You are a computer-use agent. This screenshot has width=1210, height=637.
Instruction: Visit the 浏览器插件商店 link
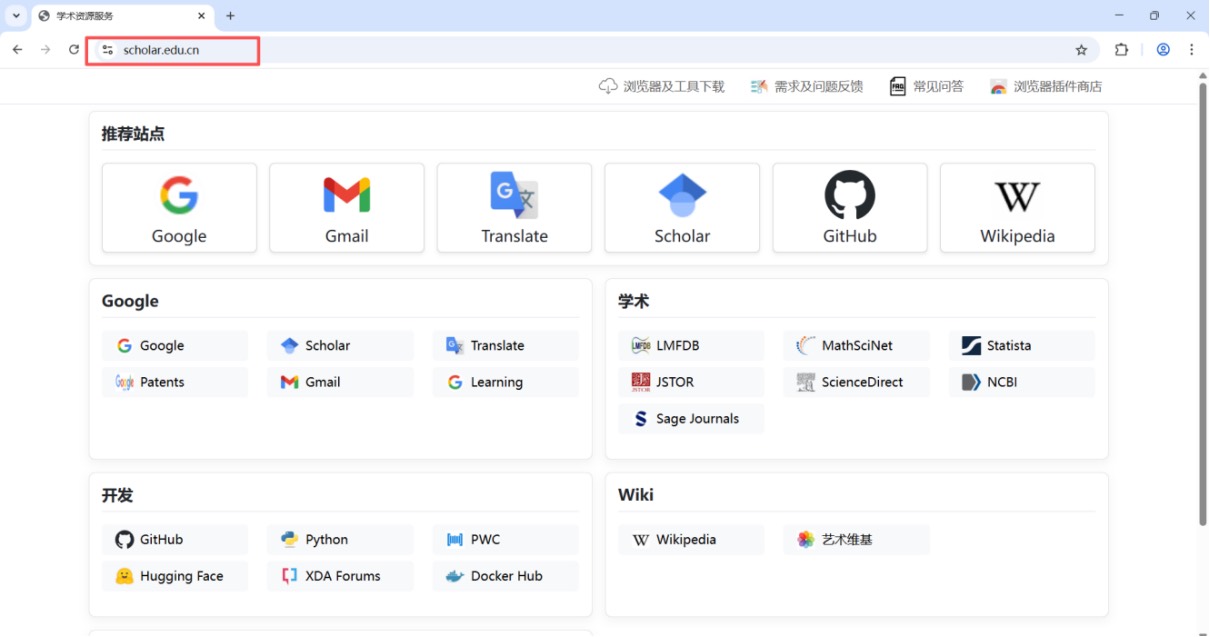[1046, 87]
